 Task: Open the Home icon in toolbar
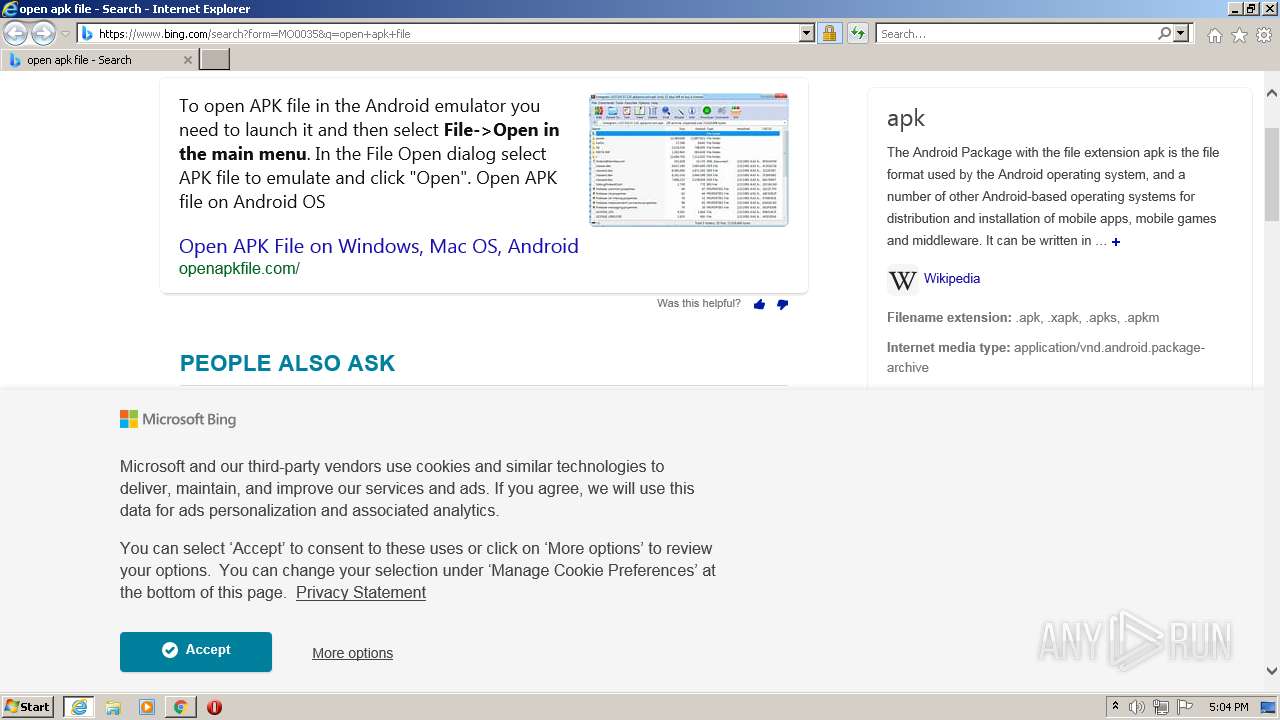click(1214, 35)
